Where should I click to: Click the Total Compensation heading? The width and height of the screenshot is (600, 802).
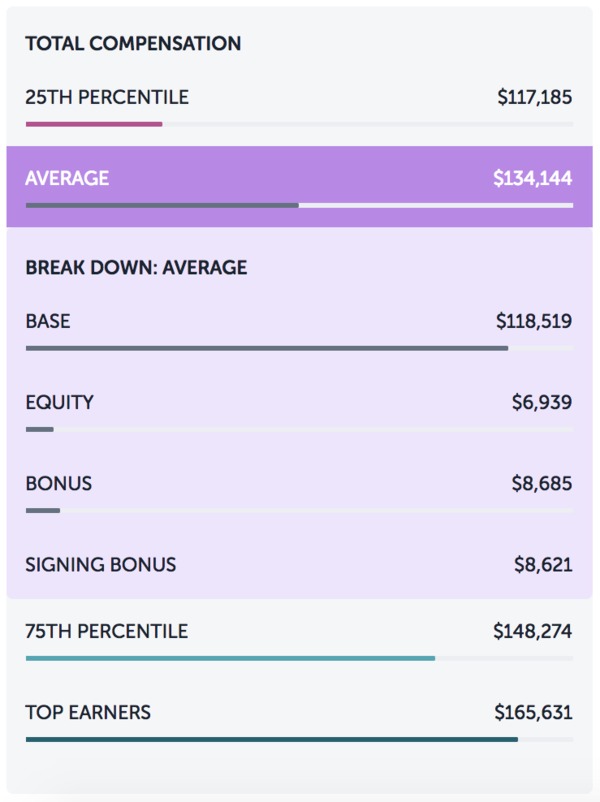[134, 43]
